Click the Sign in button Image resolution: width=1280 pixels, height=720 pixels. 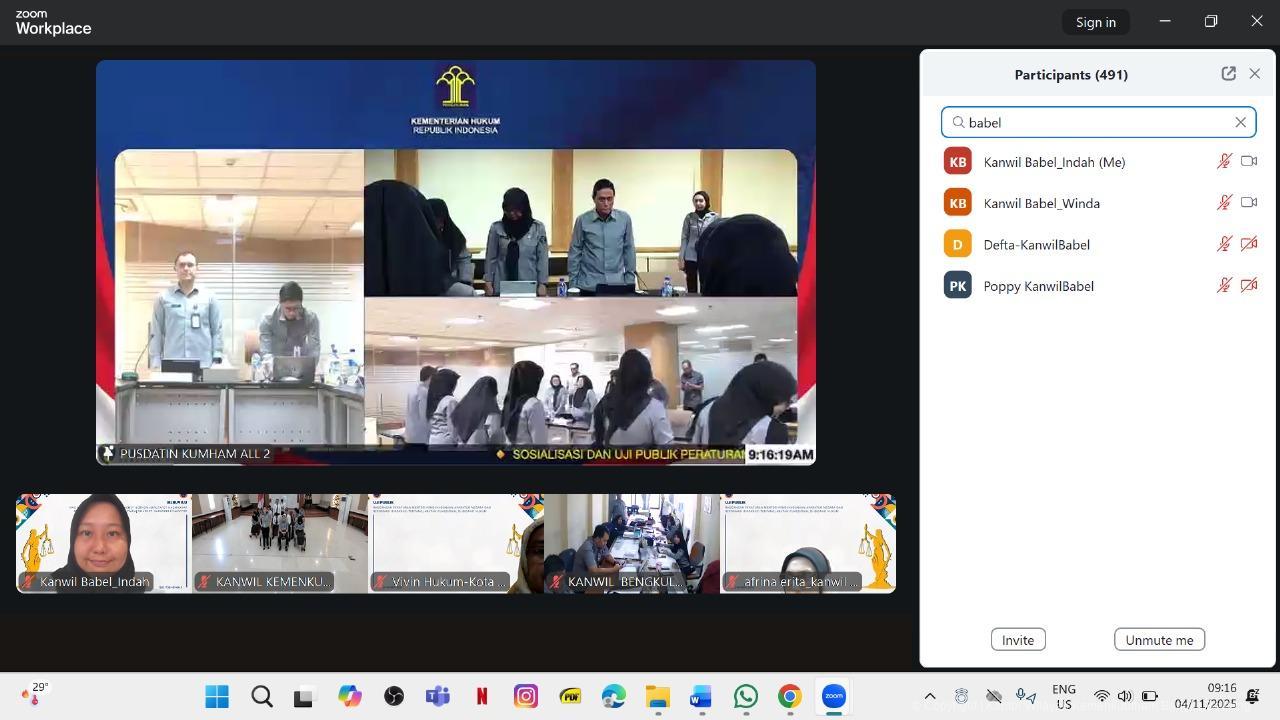(x=1095, y=22)
